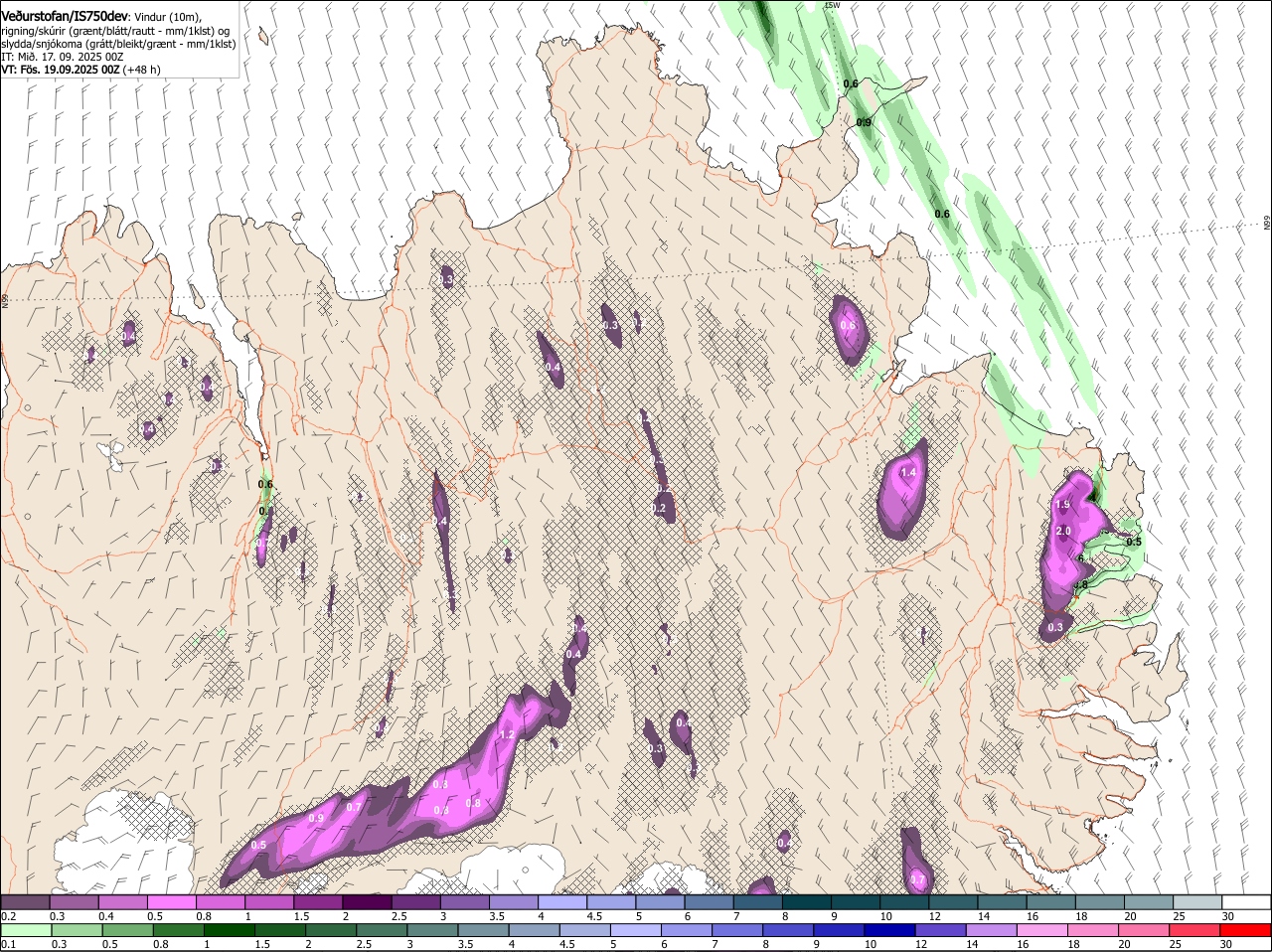Screen dimensions: 1272x952
Task: Click the 20 swatch in upper snow legend row
Action: coord(1149,902)
